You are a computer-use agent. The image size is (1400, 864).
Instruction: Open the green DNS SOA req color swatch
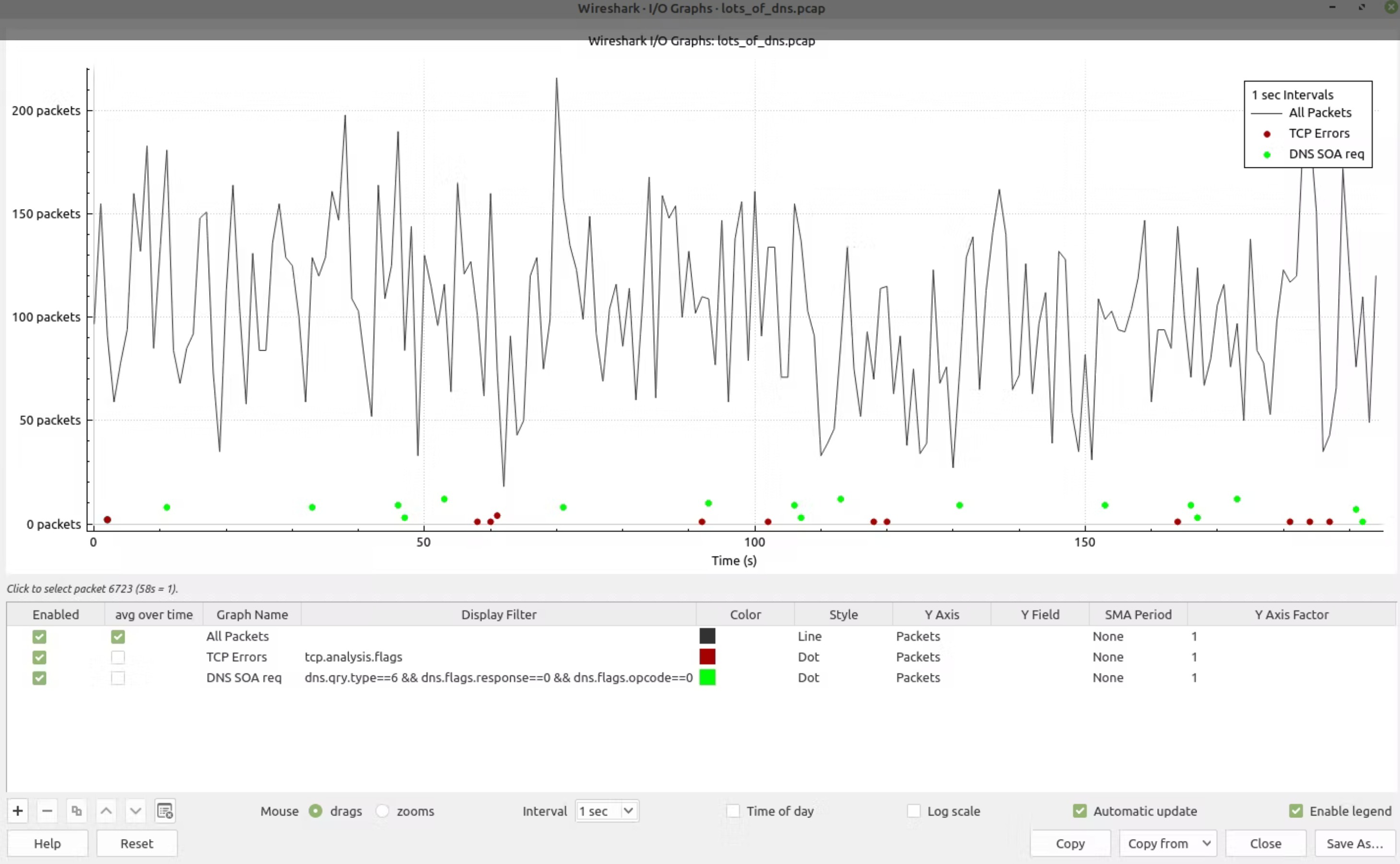click(x=707, y=676)
